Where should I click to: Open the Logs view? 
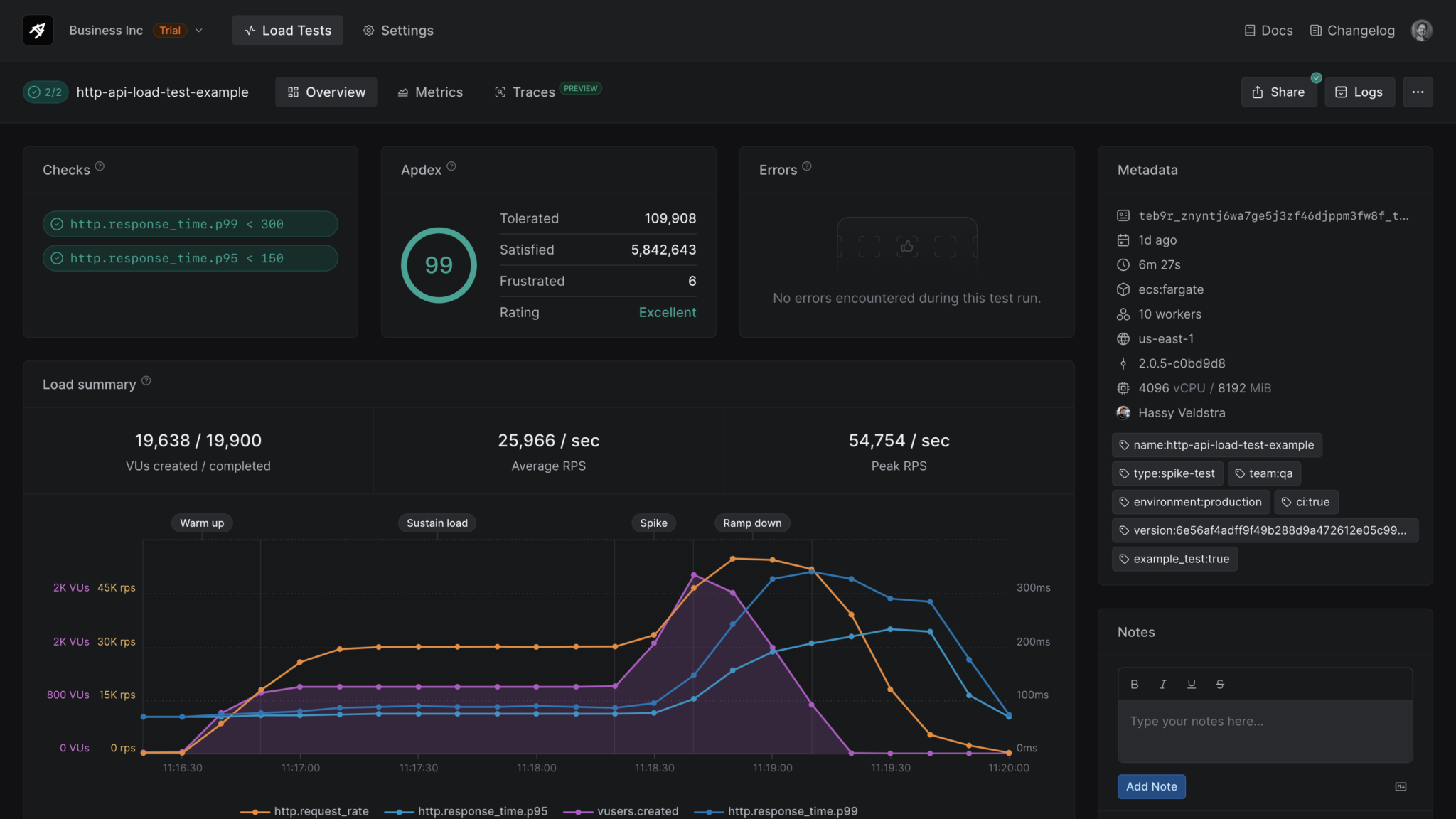coord(1359,92)
